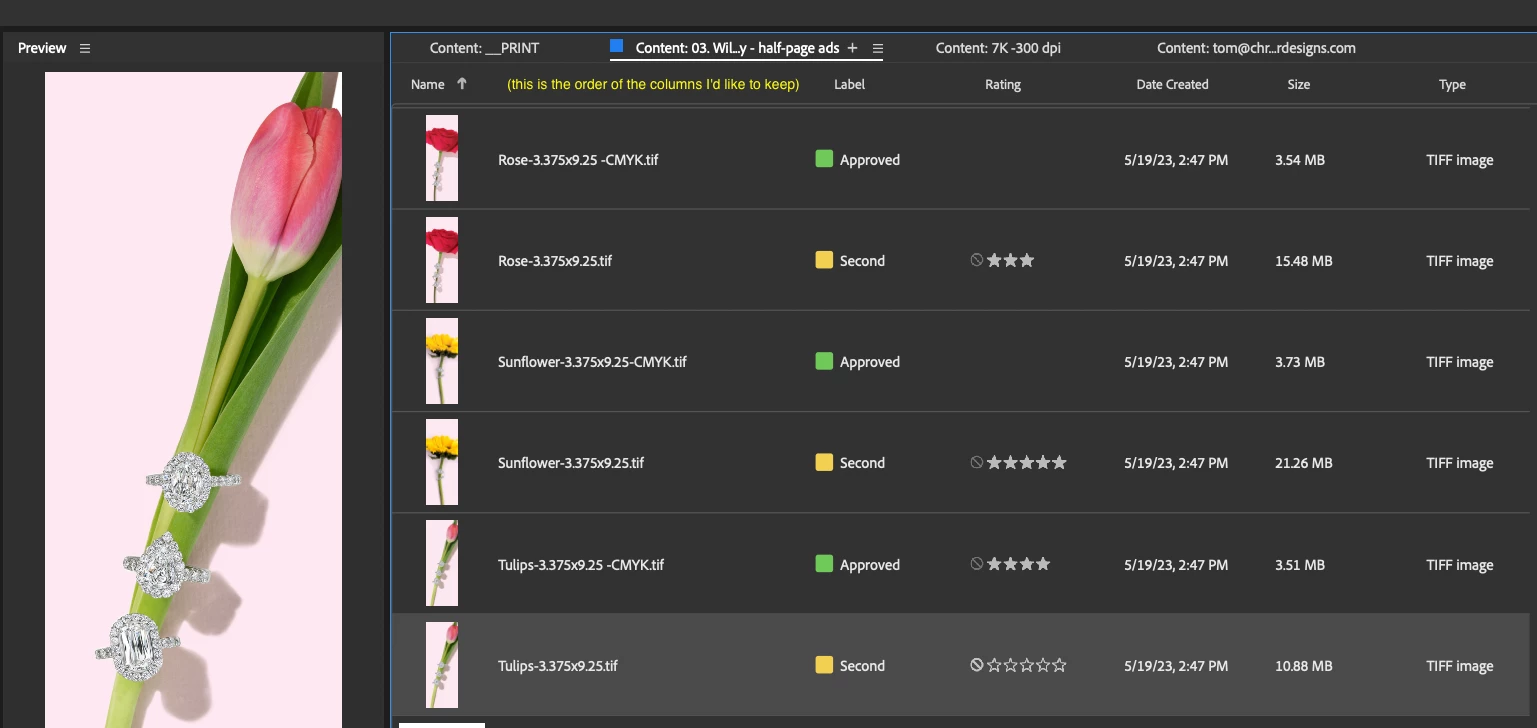Image resolution: width=1537 pixels, height=728 pixels.
Task: Click the Approved label text for Sunflower-3.375x9.25-CMYK.tif
Action: 870,362
